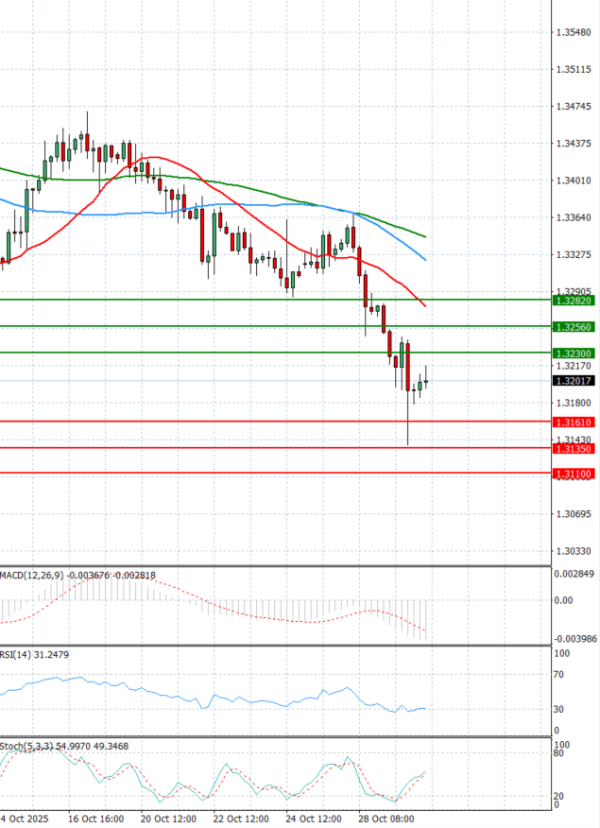Click the 1.35480 price scale label
Image resolution: width=600 pixels, height=828 pixels.
572,32
